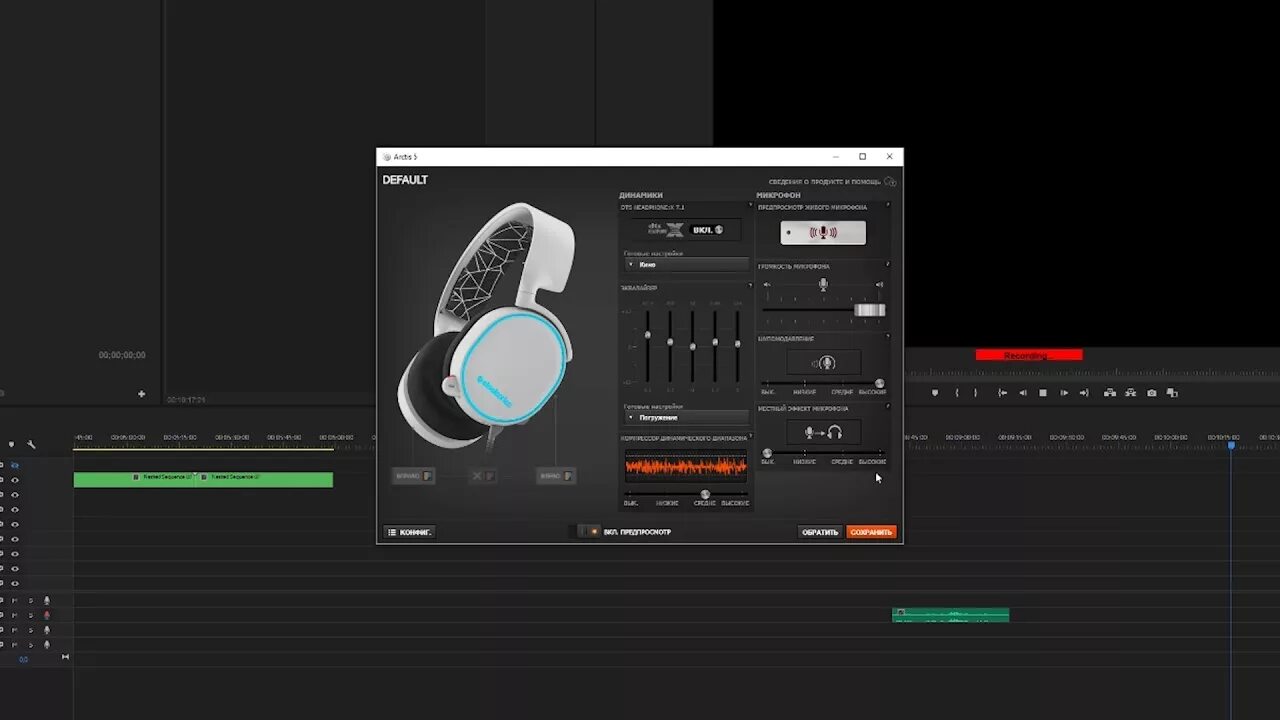The width and height of the screenshot is (1280, 720).
Task: Click the timeline marker icon beside wrench
Action: point(12,444)
